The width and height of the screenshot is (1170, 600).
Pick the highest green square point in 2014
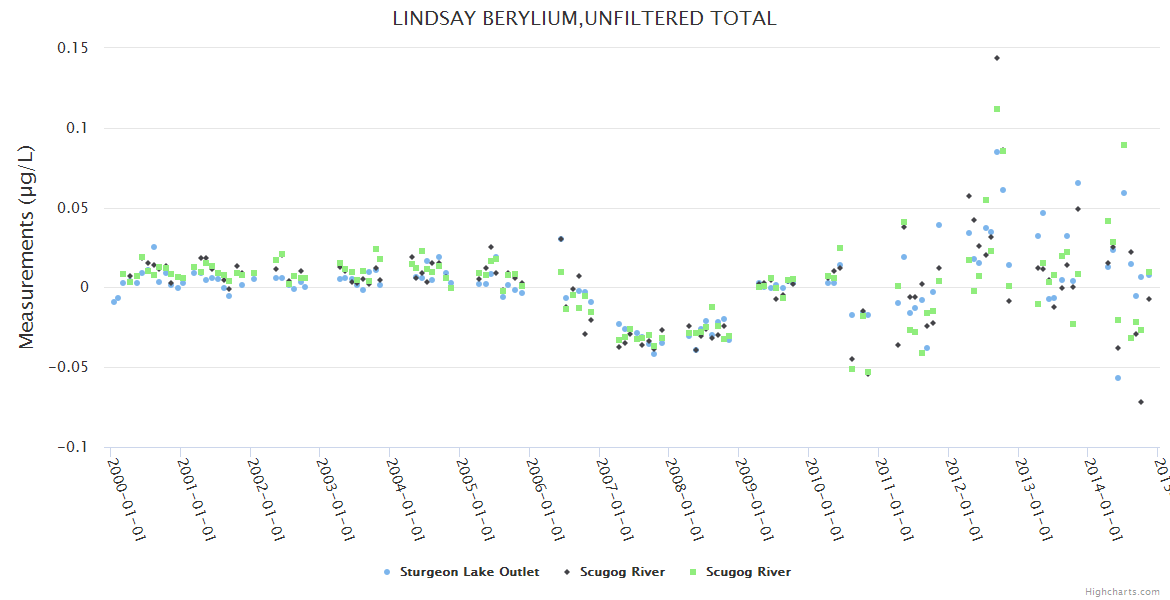pos(1124,145)
